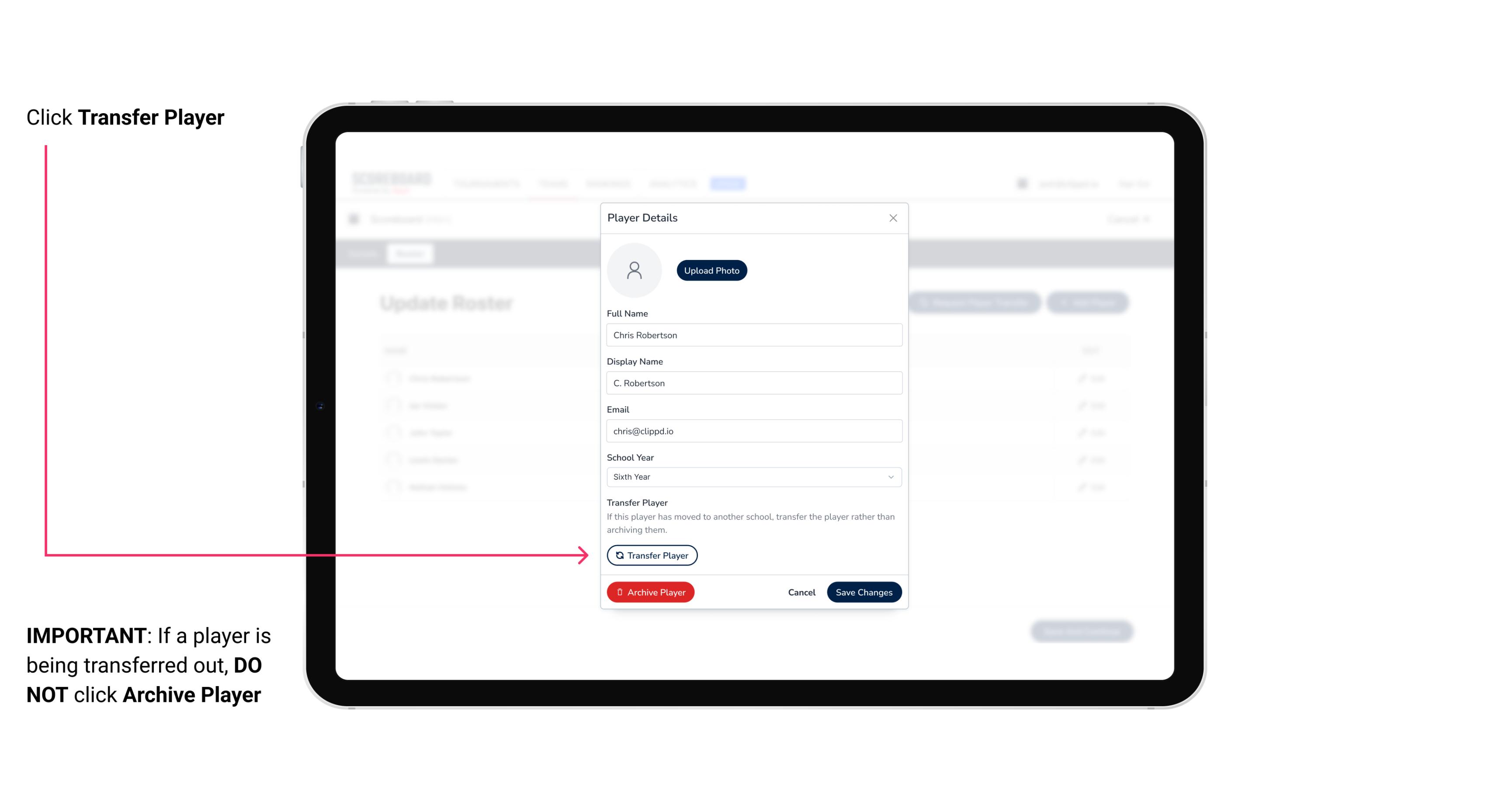Click the close X icon on Player Details
This screenshot has height=812, width=1509.
pos(893,218)
